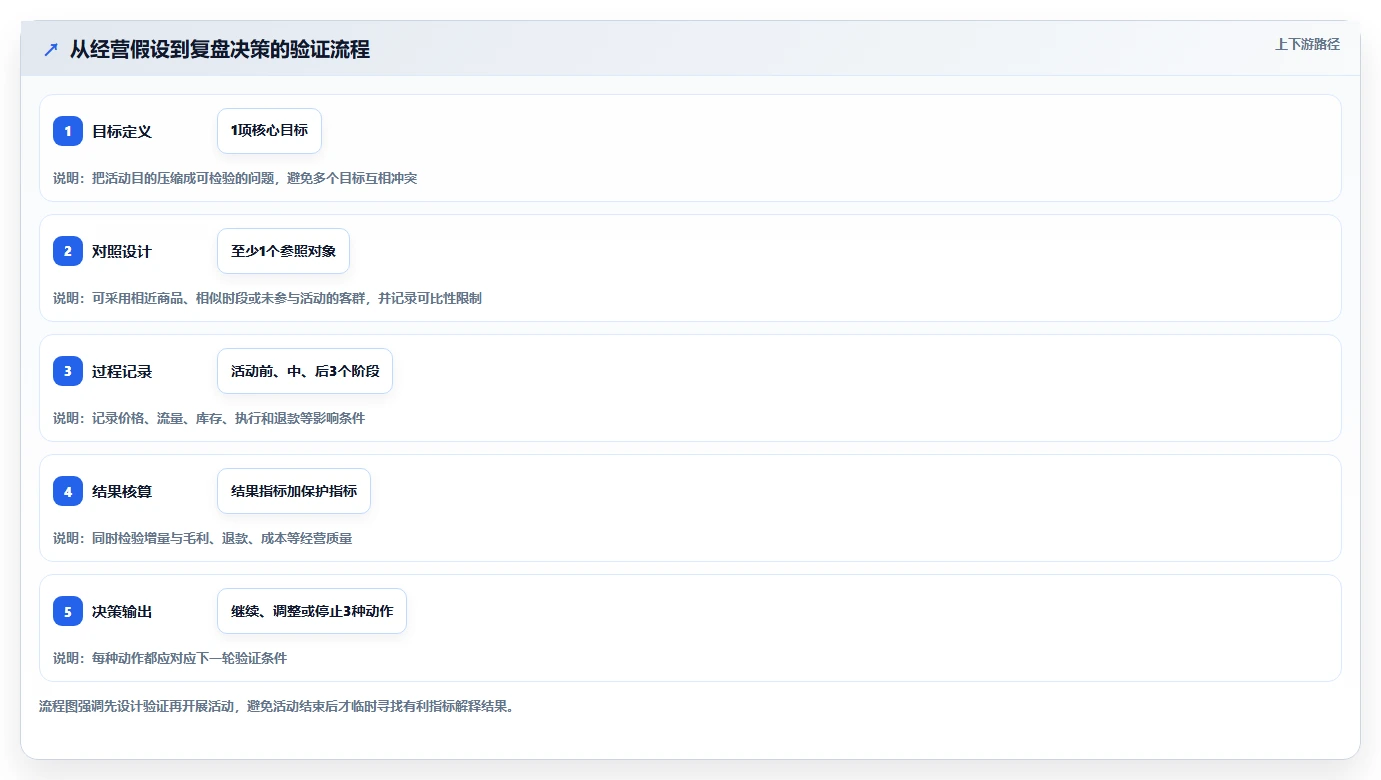
Task: Click the 结果核算 step heading
Action: [x=122, y=492]
